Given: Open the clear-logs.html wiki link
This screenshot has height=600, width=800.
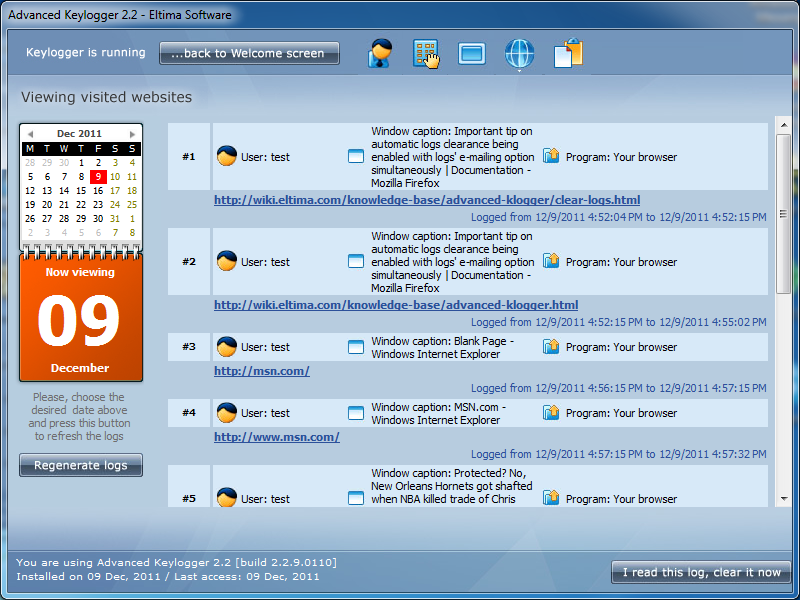Looking at the screenshot, I should click(x=427, y=200).
